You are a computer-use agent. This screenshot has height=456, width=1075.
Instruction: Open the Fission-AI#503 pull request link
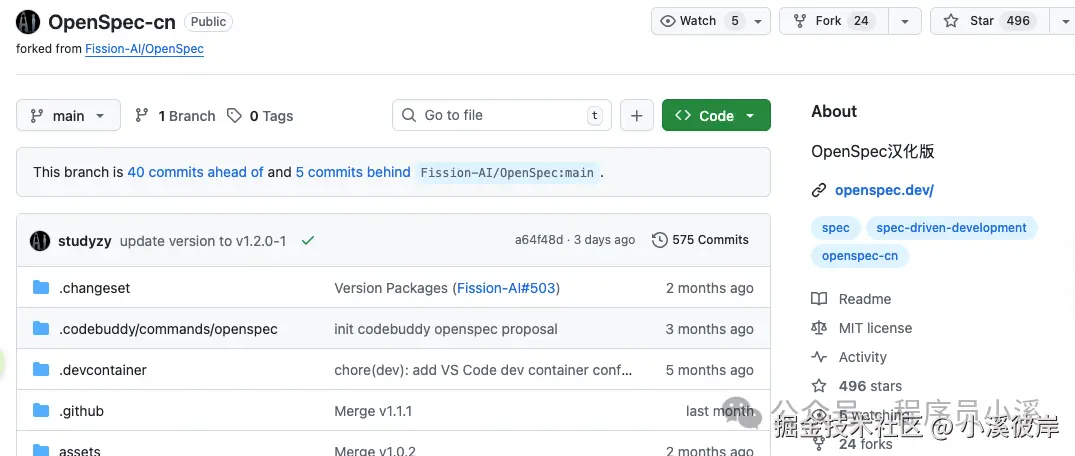[x=506, y=288]
